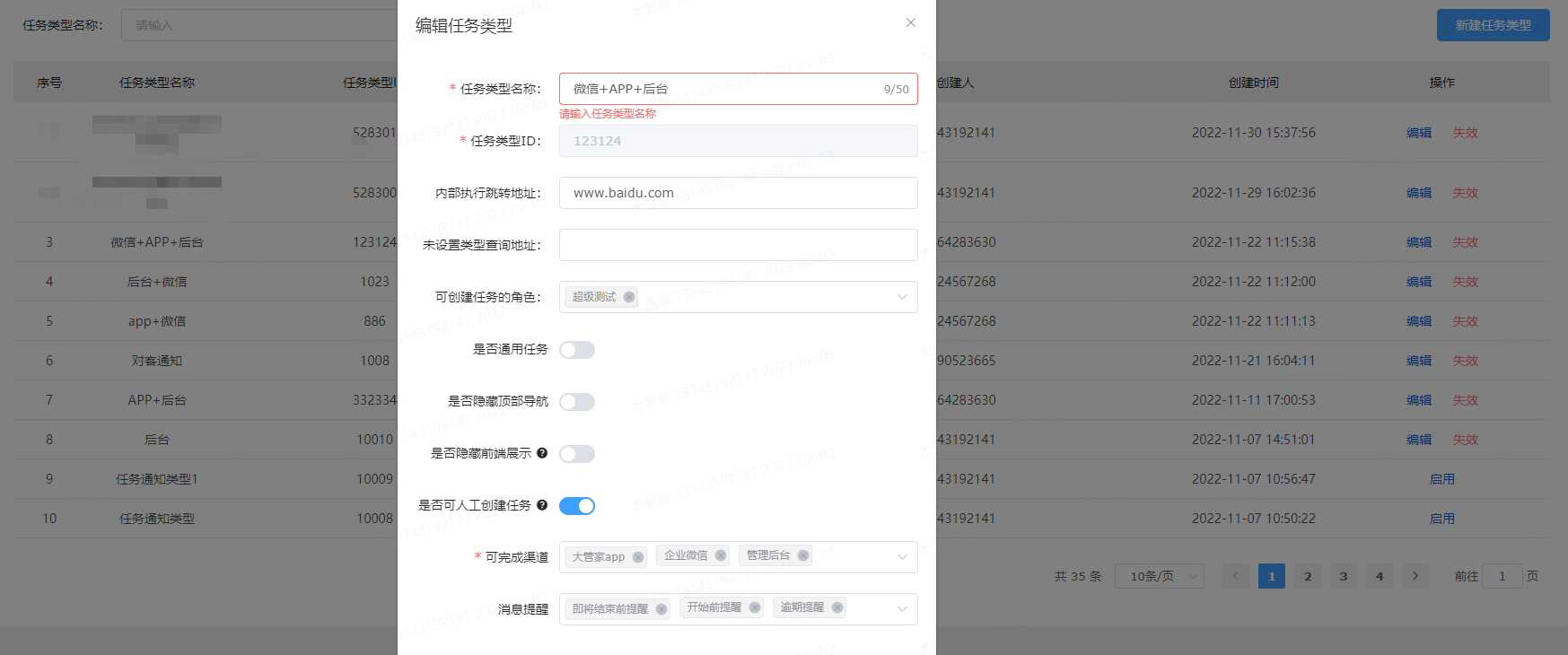Expand the 可创建任务的角色 dropdown
Viewport: 1568px width, 655px height.
point(902,297)
